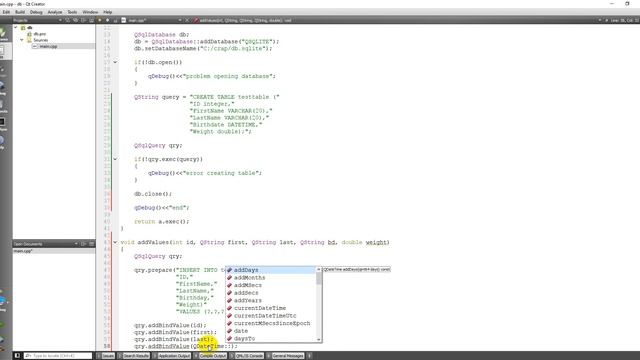
Task: Switch to Edit mode in sidebar
Action: coord(2,51)
